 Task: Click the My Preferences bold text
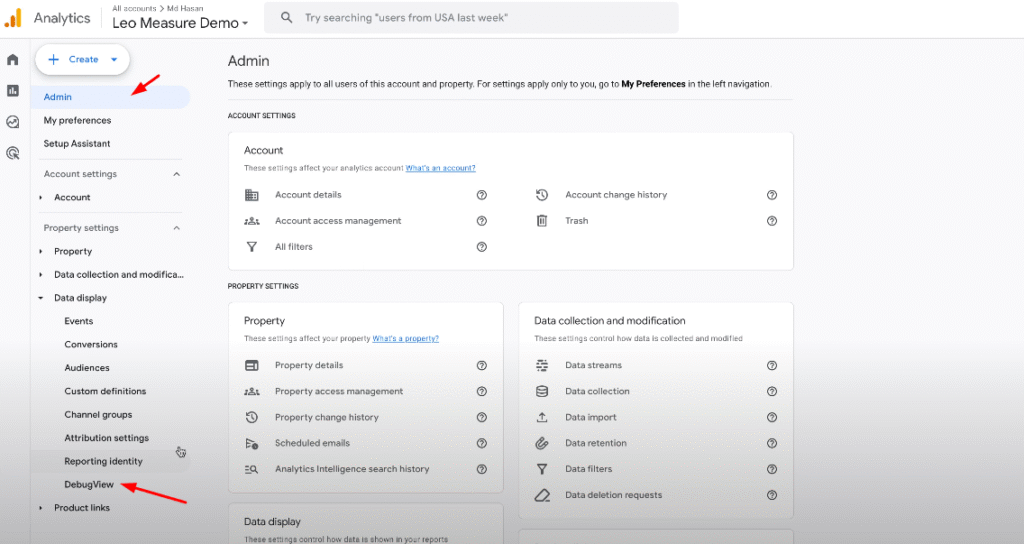click(653, 84)
